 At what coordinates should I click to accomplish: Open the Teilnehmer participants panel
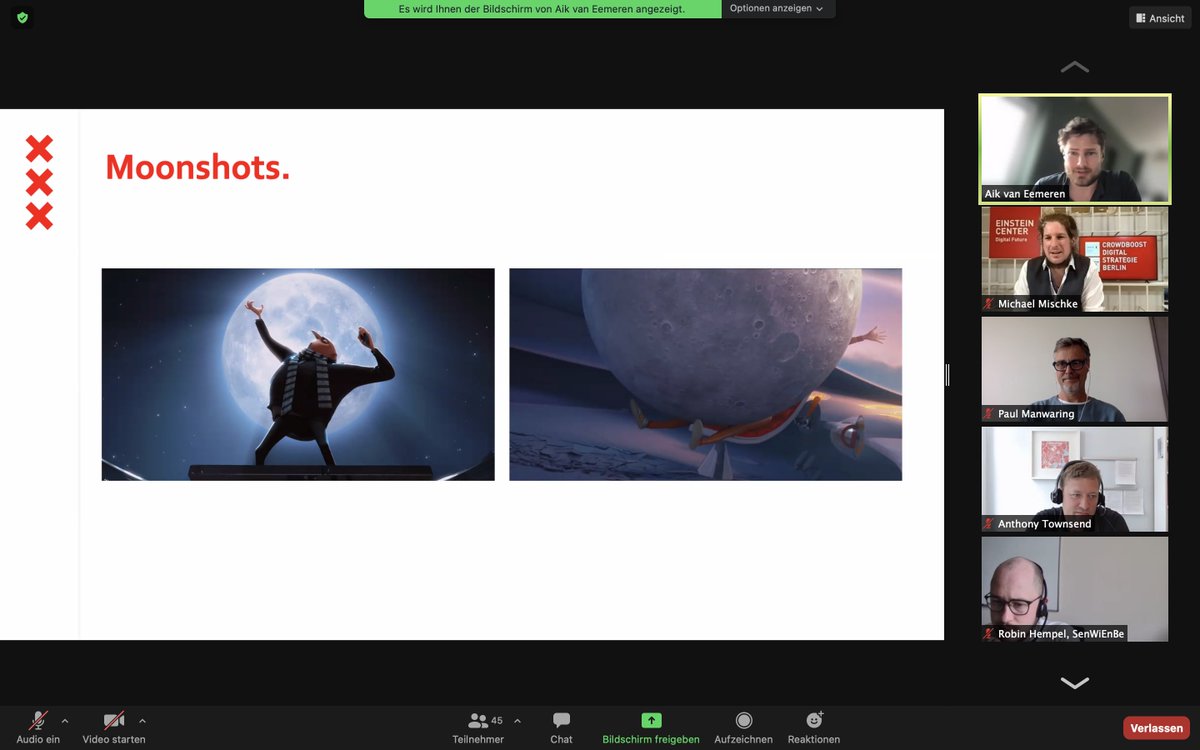pyautogui.click(x=478, y=727)
